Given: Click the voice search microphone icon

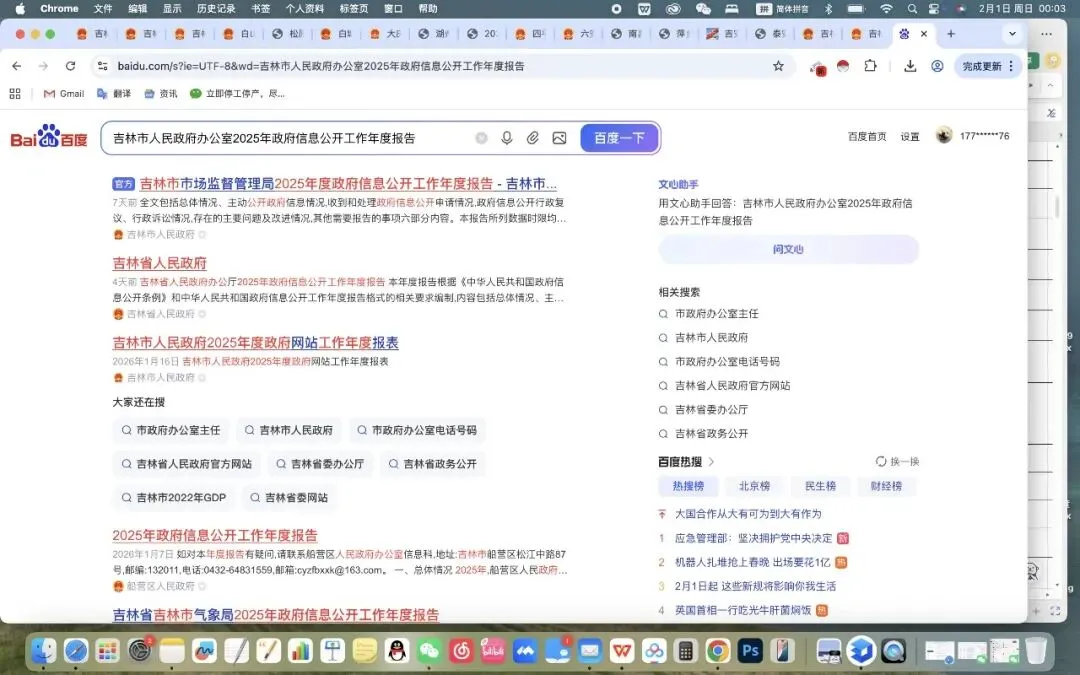Looking at the screenshot, I should coord(507,138).
